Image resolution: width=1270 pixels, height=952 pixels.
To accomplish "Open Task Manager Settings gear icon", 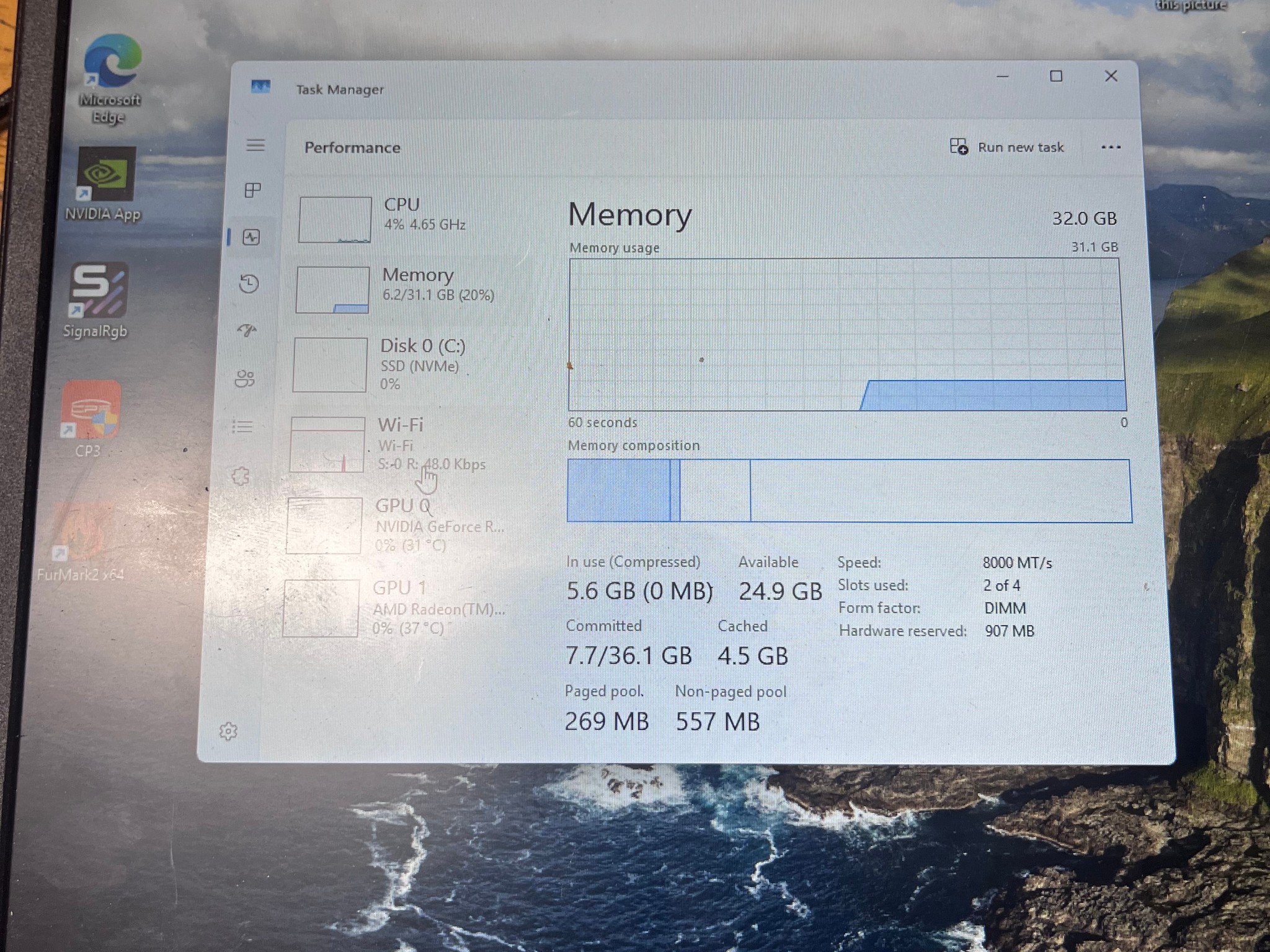I will pyautogui.click(x=228, y=731).
